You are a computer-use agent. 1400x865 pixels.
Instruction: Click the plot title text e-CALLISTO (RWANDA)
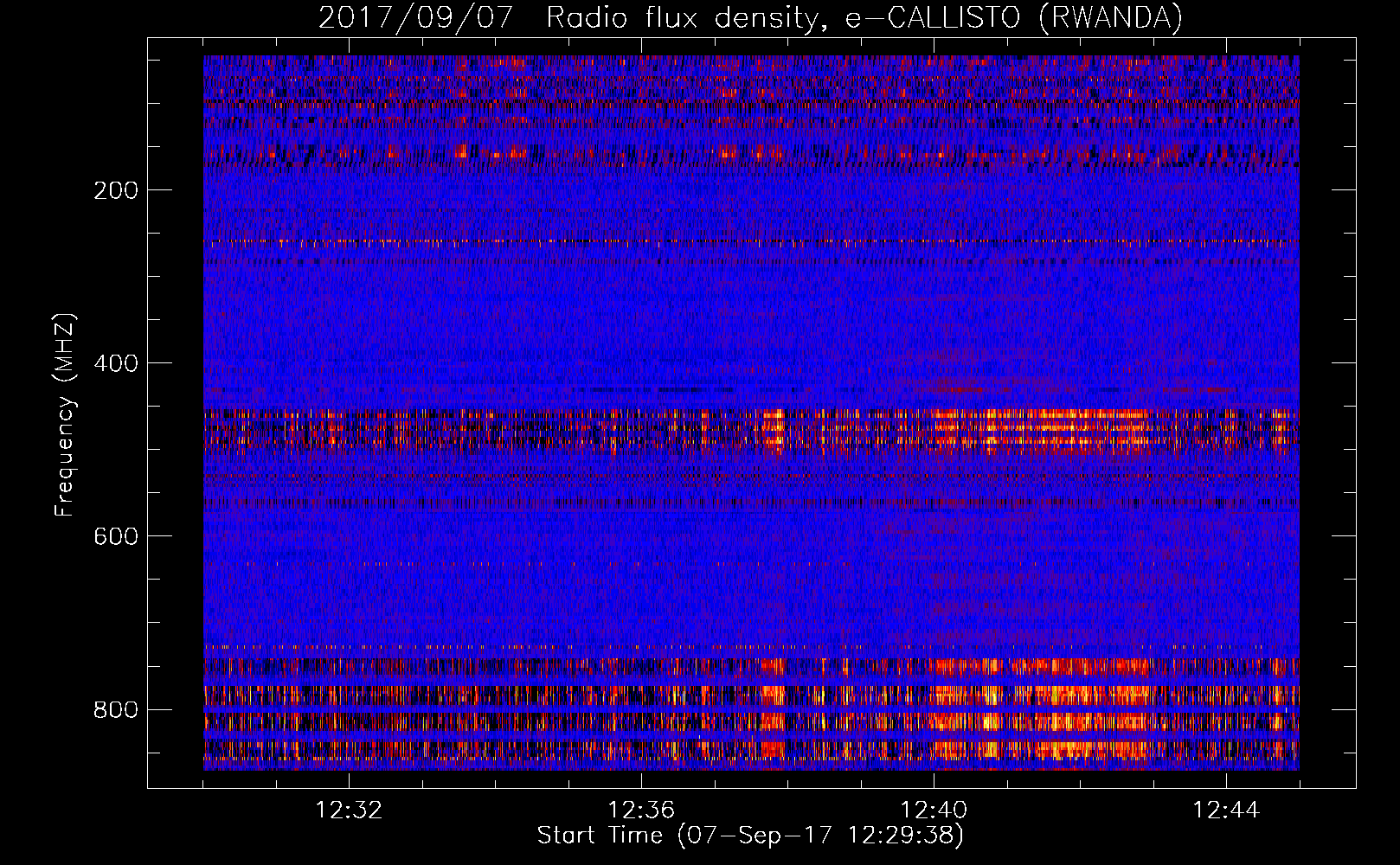click(1013, 18)
